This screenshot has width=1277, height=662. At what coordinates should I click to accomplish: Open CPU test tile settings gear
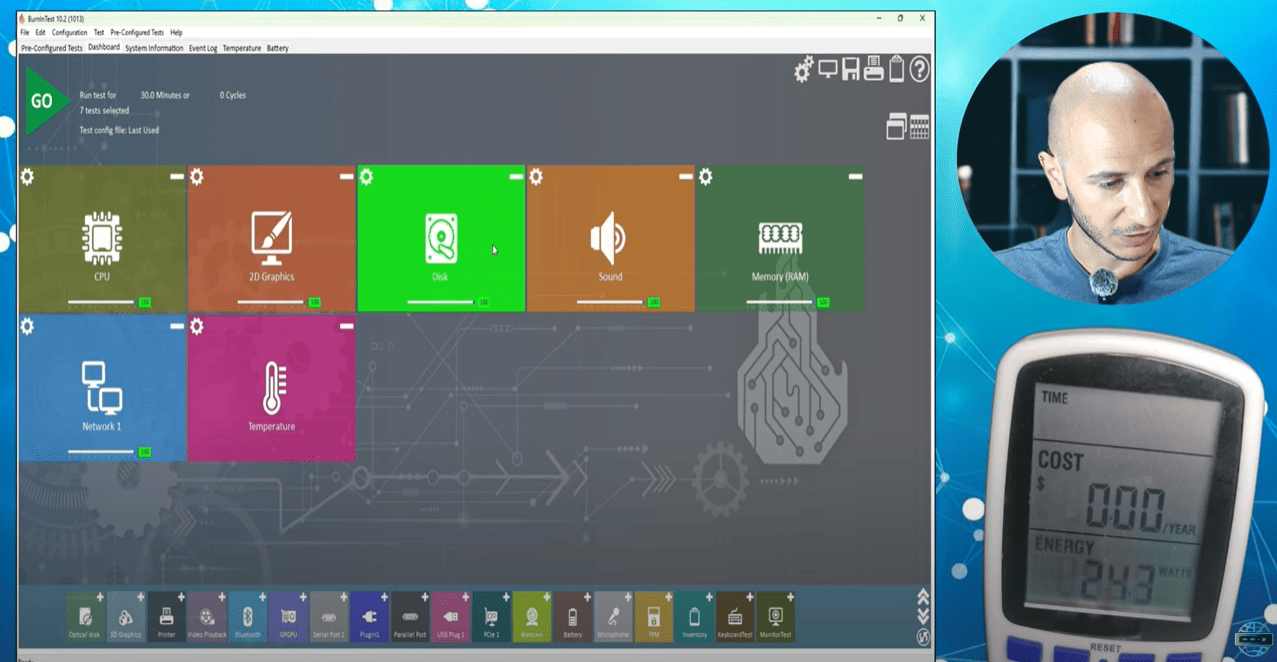click(x=27, y=177)
